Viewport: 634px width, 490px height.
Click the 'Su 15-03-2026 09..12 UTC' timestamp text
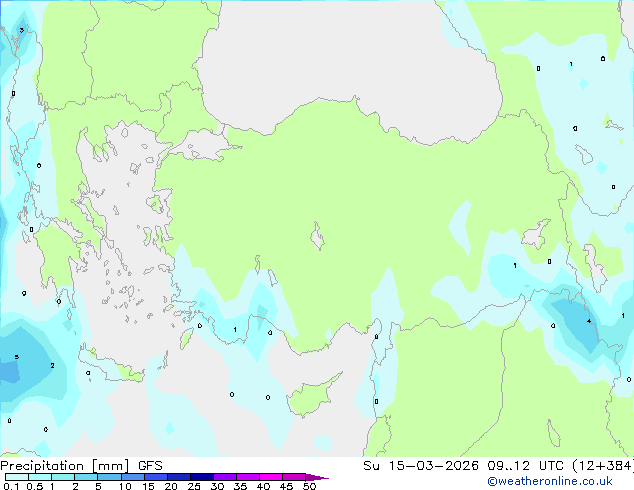click(463, 465)
